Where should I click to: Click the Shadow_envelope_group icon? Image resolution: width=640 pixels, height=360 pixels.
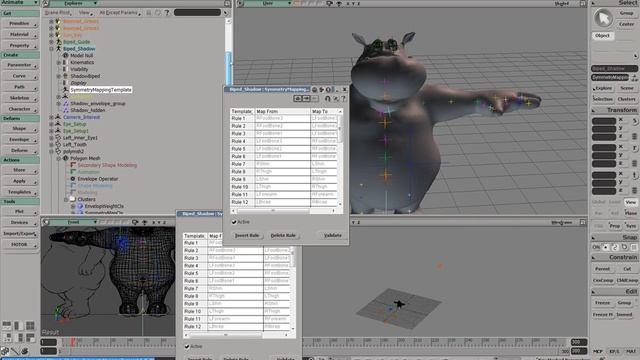point(65,104)
